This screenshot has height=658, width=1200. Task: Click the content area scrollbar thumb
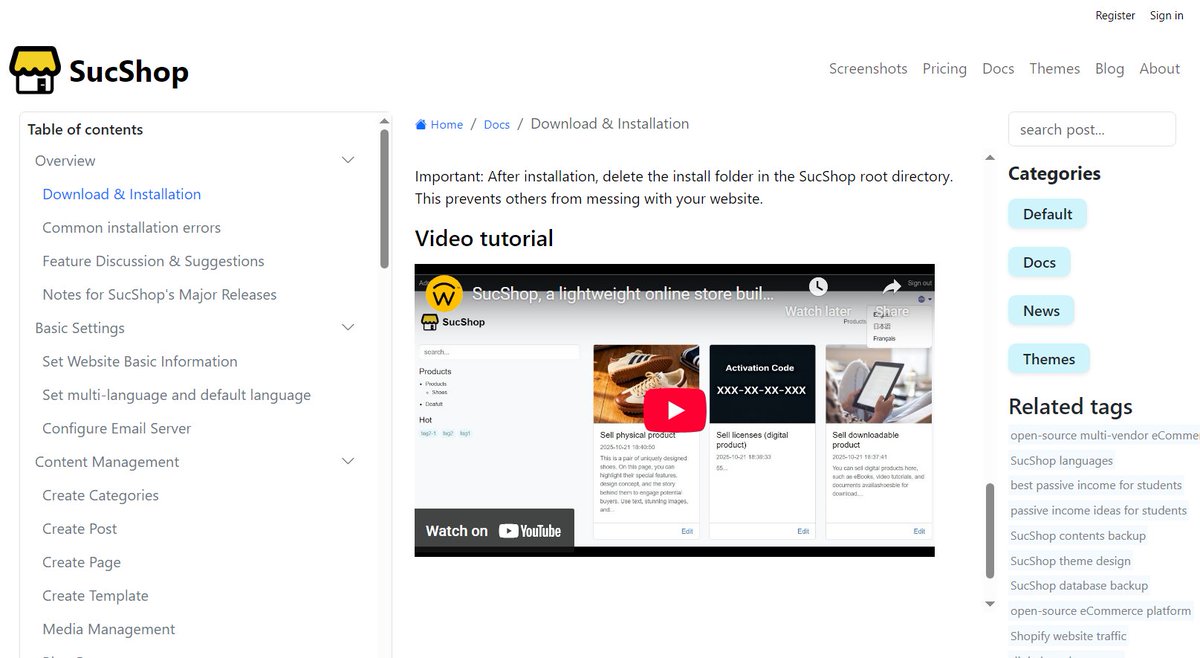(990, 531)
